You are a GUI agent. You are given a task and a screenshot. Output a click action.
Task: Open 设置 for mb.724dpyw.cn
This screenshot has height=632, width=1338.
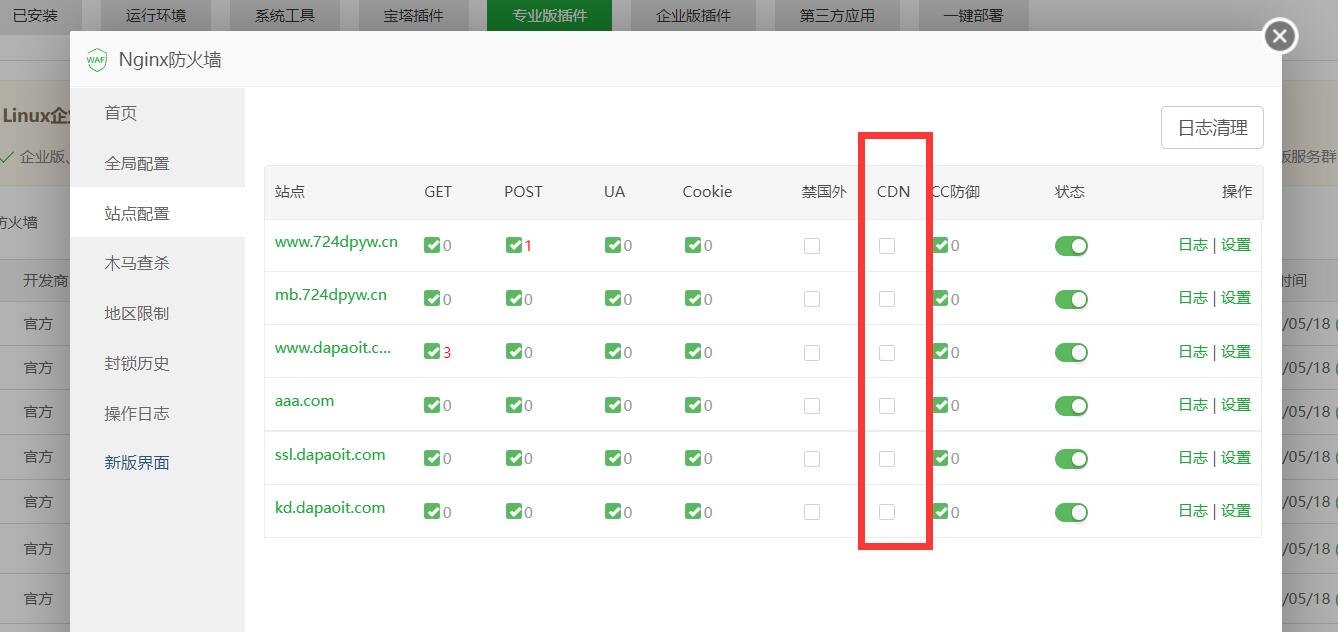click(1236, 297)
